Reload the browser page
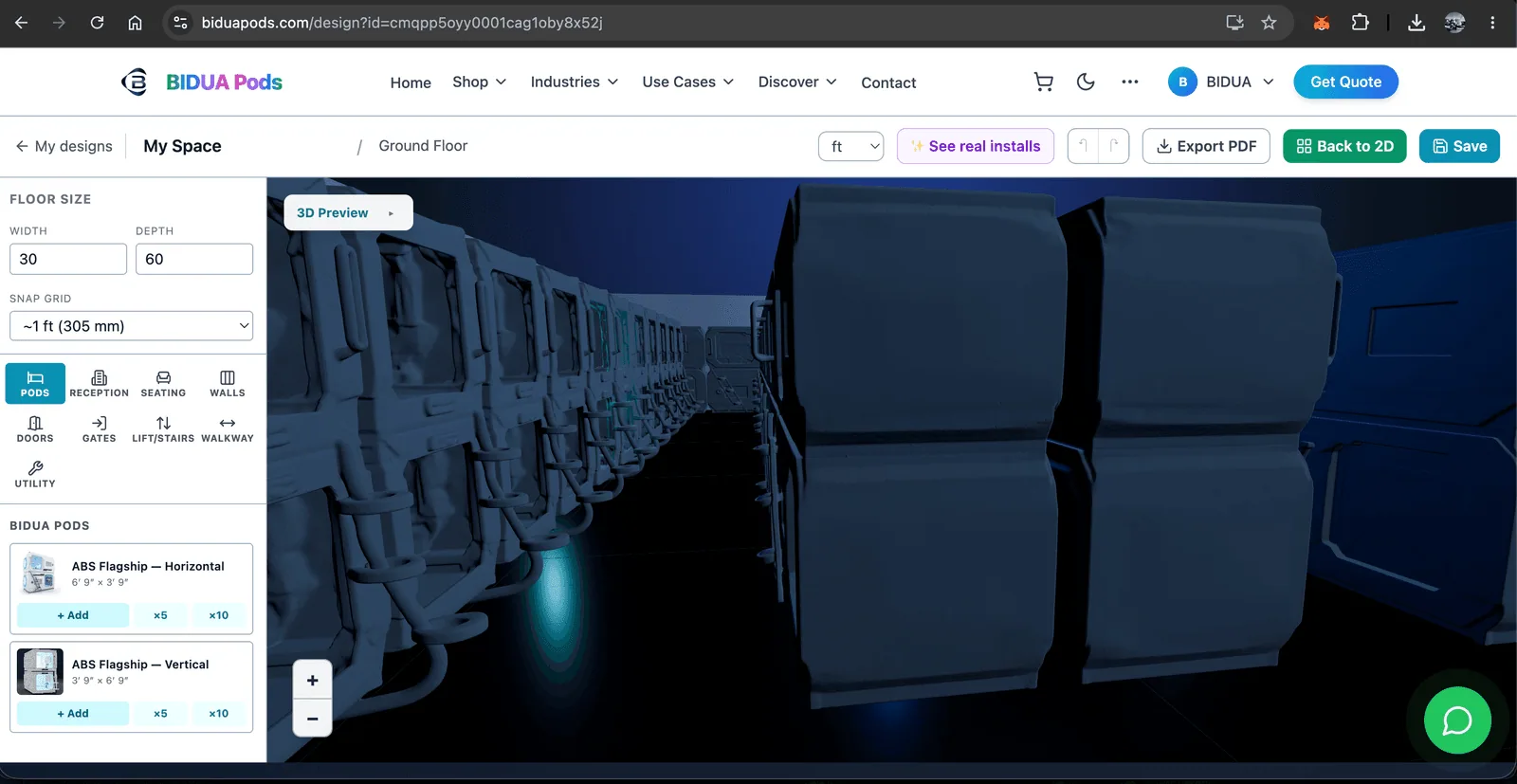Viewport: 1517px width, 784px height. [97, 23]
